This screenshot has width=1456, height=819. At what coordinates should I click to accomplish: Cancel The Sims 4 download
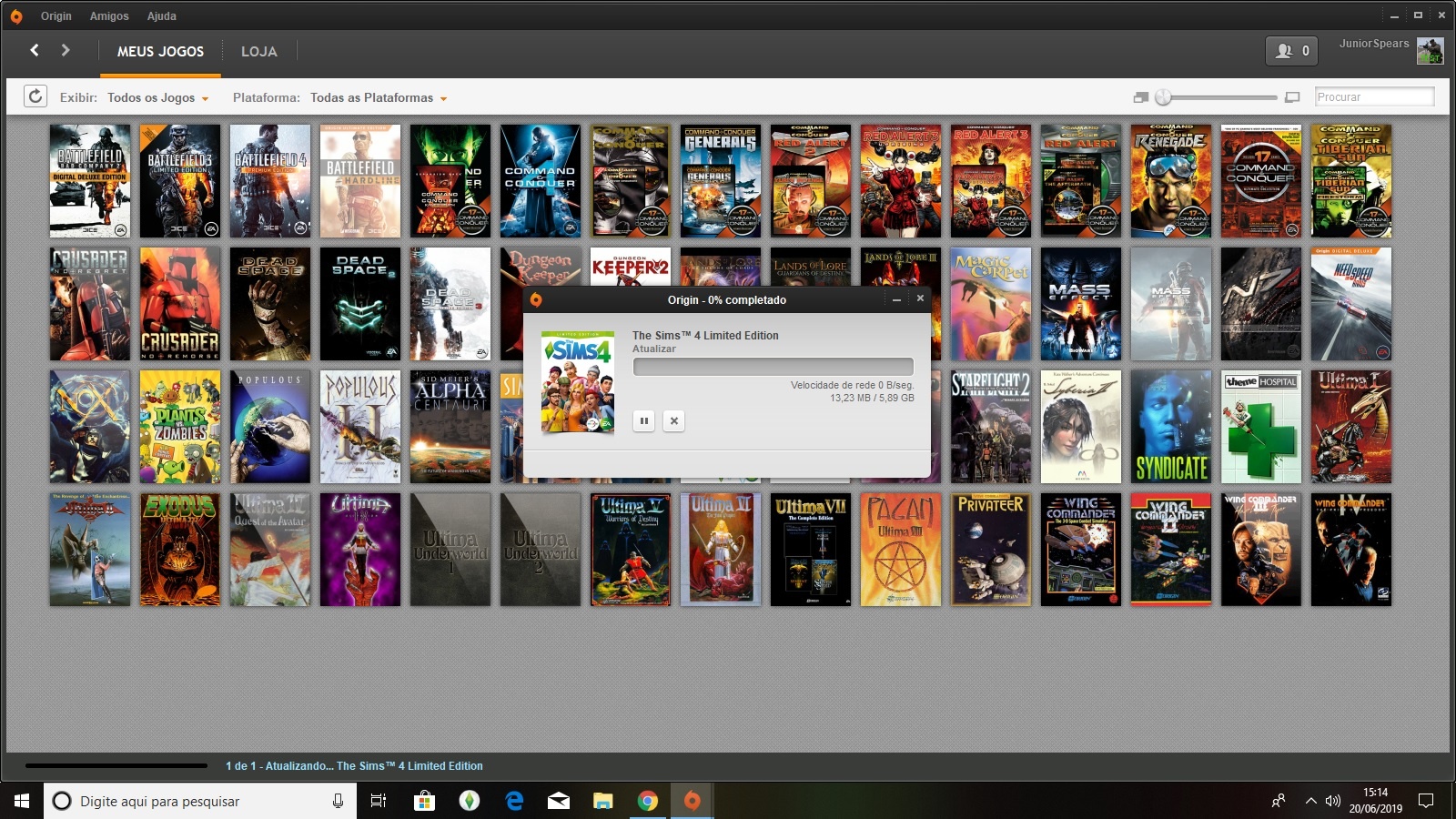673,420
